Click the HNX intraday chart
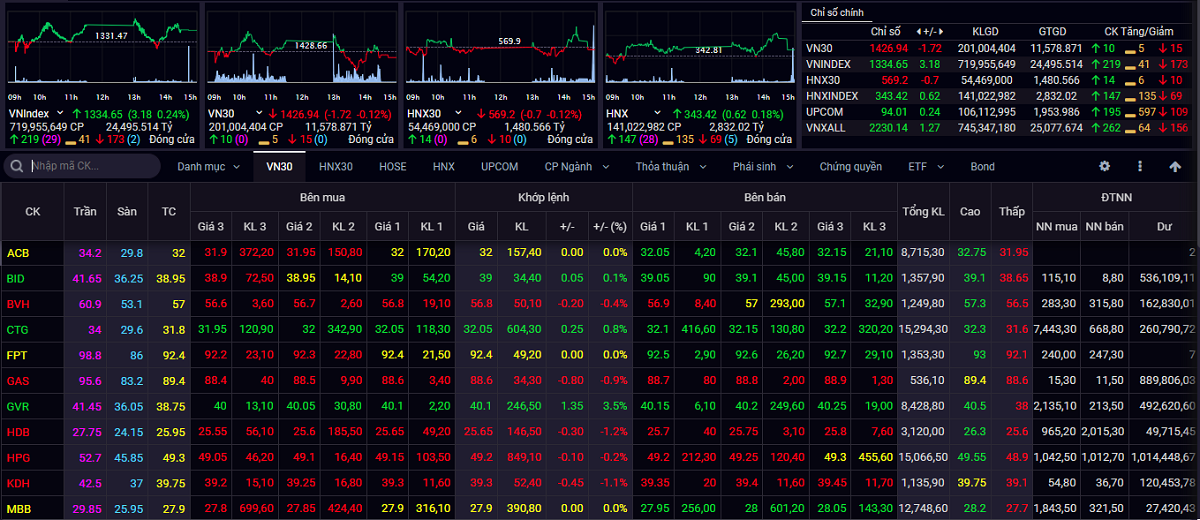The height and width of the screenshot is (520, 1200). click(700, 47)
